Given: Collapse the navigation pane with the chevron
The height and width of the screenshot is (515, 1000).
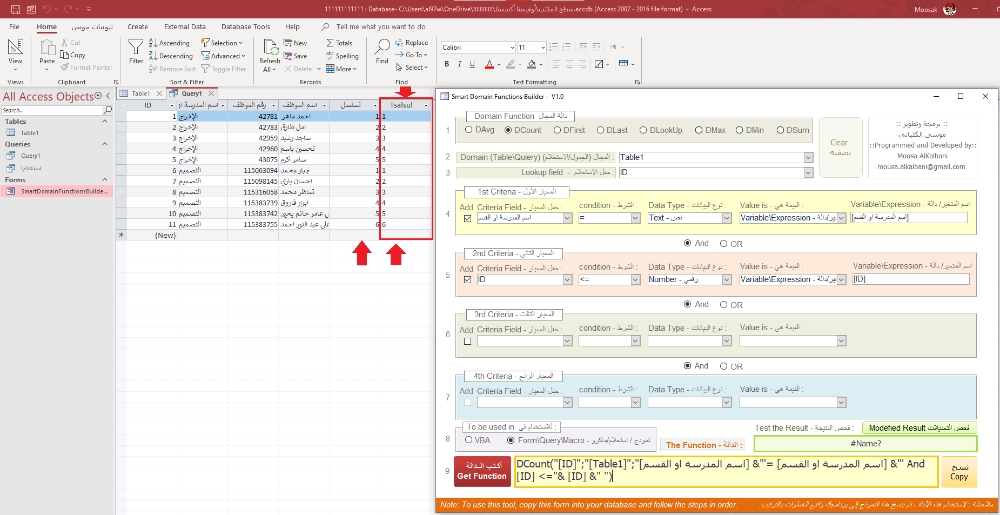Looking at the screenshot, I should (x=108, y=96).
